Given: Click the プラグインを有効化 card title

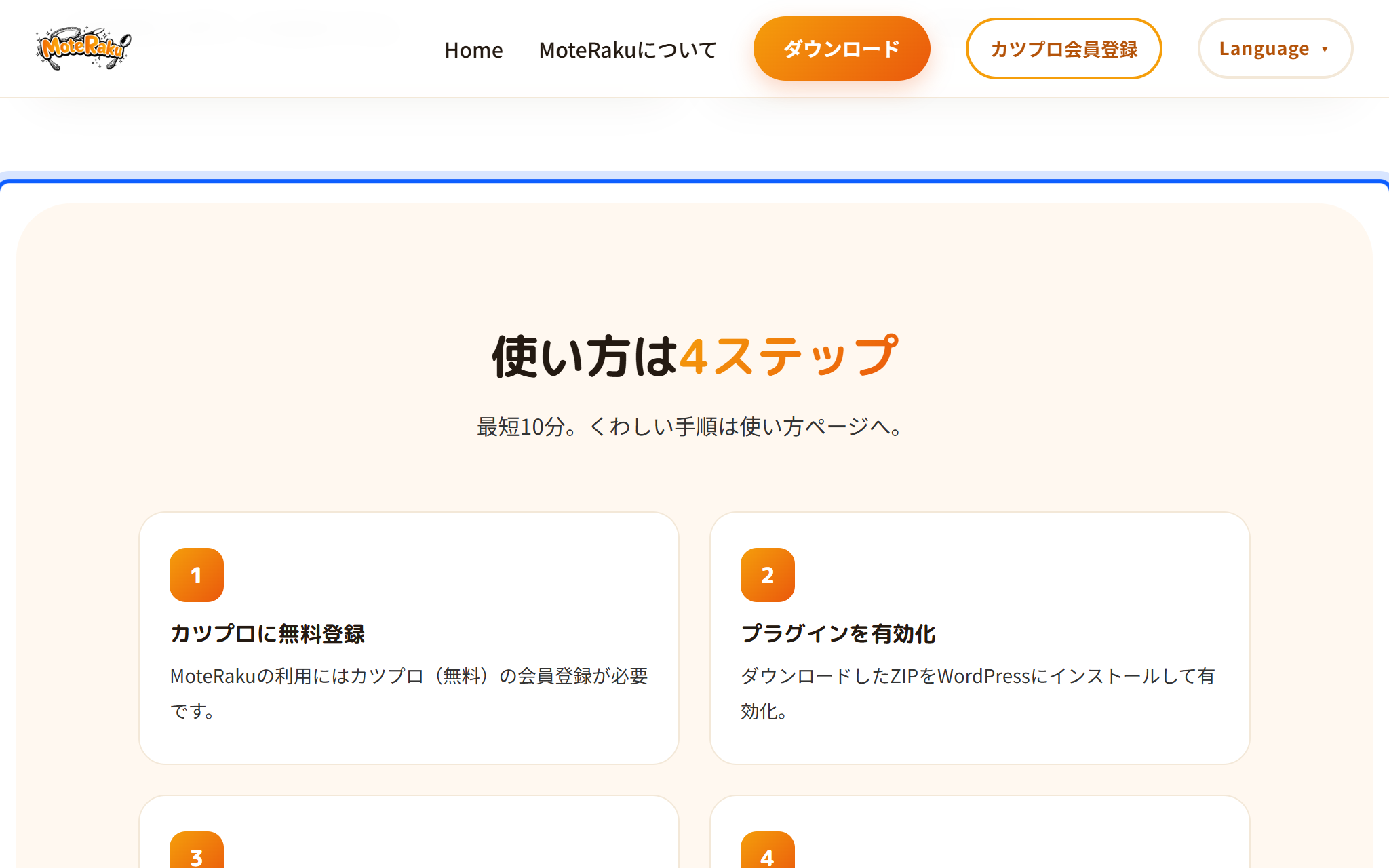Looking at the screenshot, I should click(838, 633).
